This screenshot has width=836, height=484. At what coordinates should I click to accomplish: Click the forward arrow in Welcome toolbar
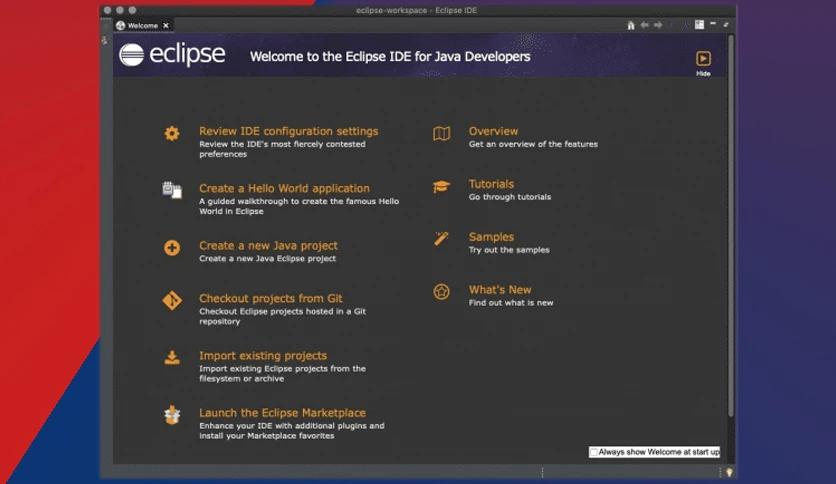[658, 25]
